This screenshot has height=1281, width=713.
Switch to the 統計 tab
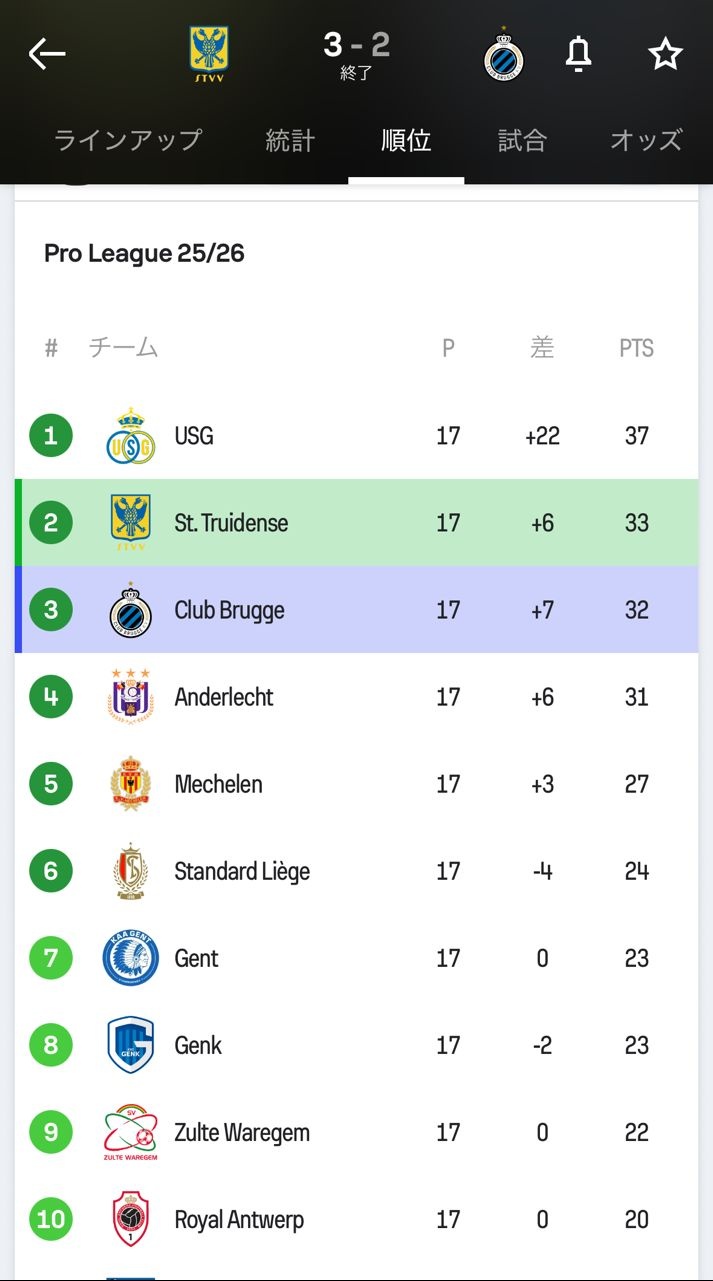(290, 140)
